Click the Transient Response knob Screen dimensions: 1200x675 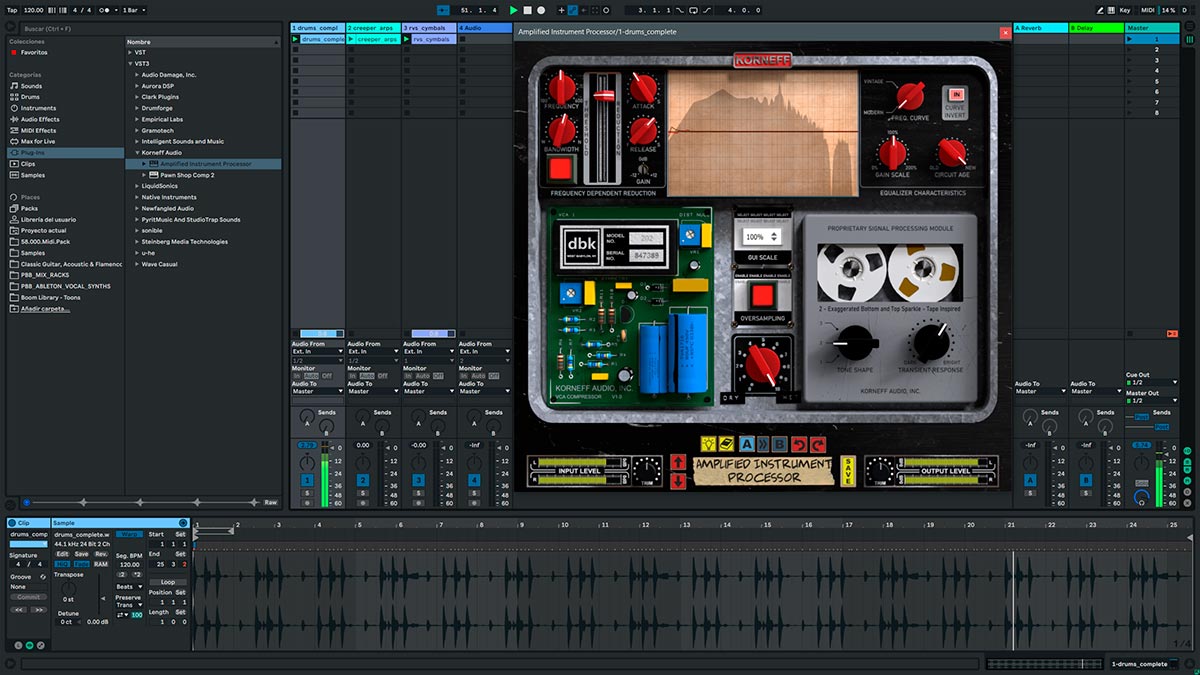coord(931,344)
